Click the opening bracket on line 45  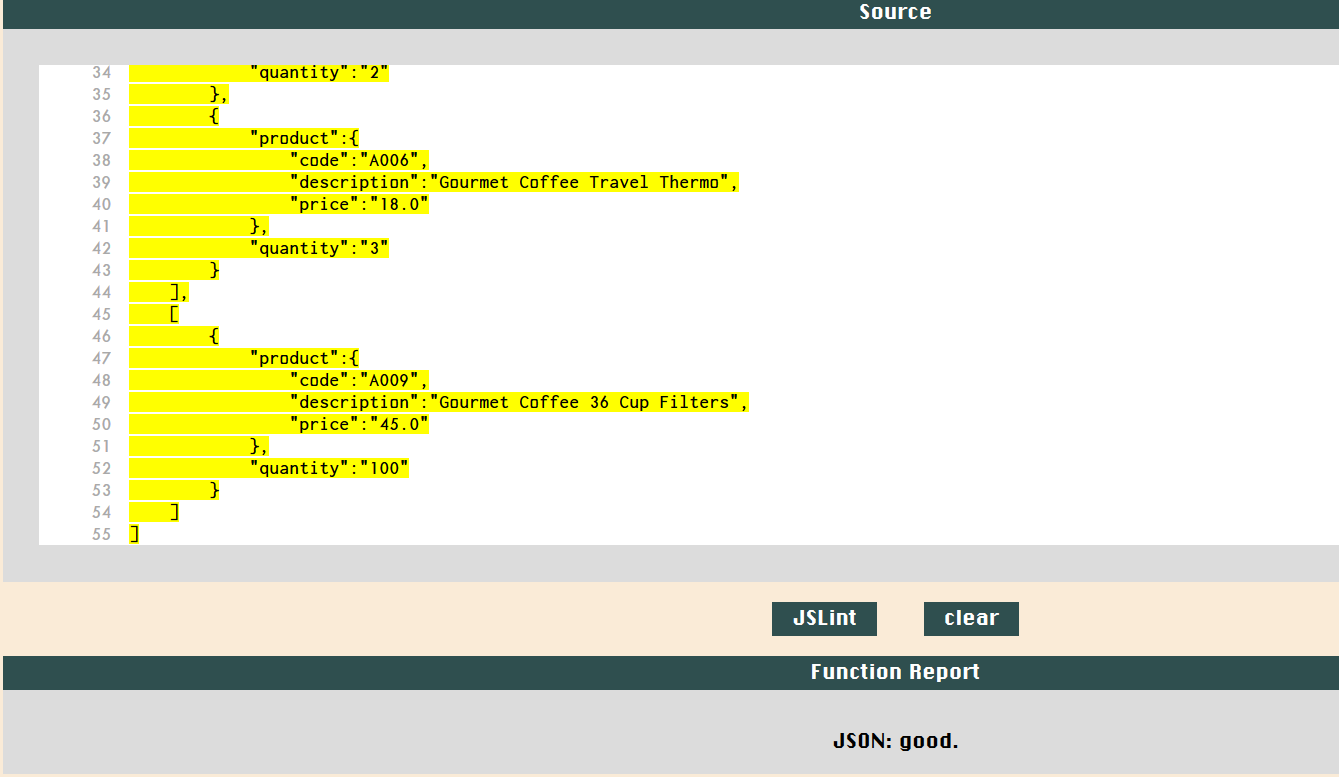coord(174,314)
